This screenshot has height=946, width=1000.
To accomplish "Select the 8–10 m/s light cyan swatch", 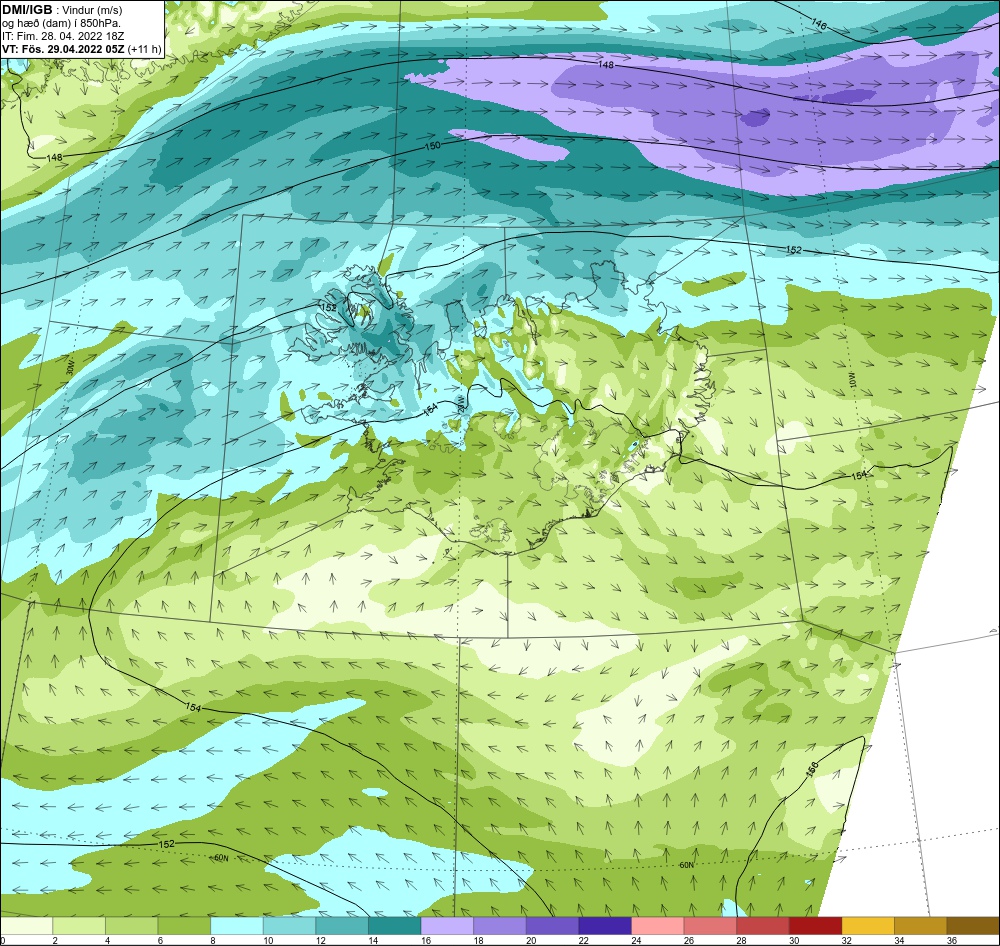I will (237, 926).
